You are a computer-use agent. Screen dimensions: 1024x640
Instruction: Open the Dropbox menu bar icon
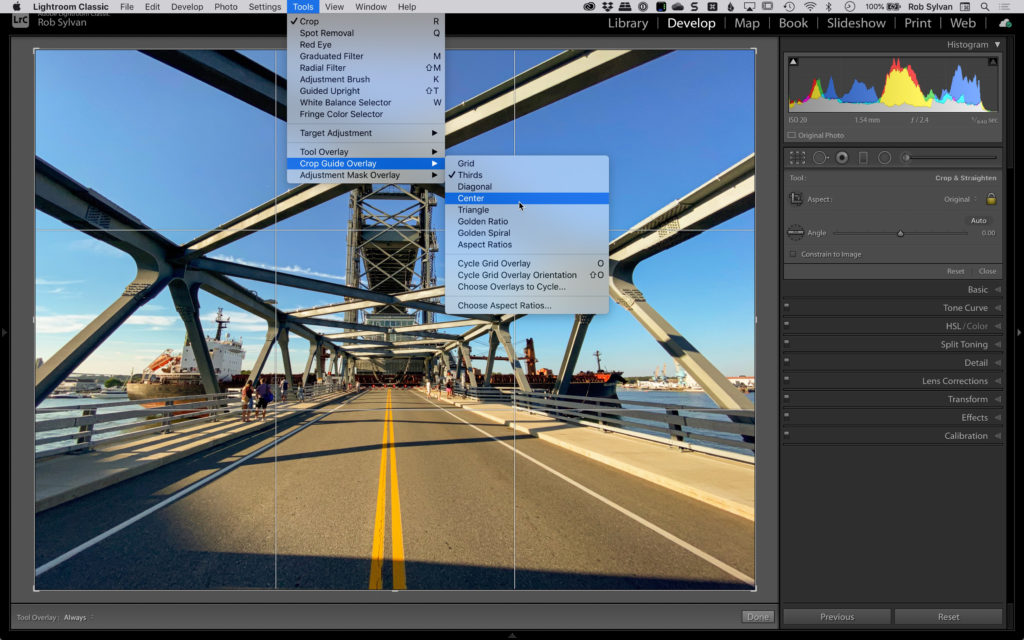(x=607, y=7)
